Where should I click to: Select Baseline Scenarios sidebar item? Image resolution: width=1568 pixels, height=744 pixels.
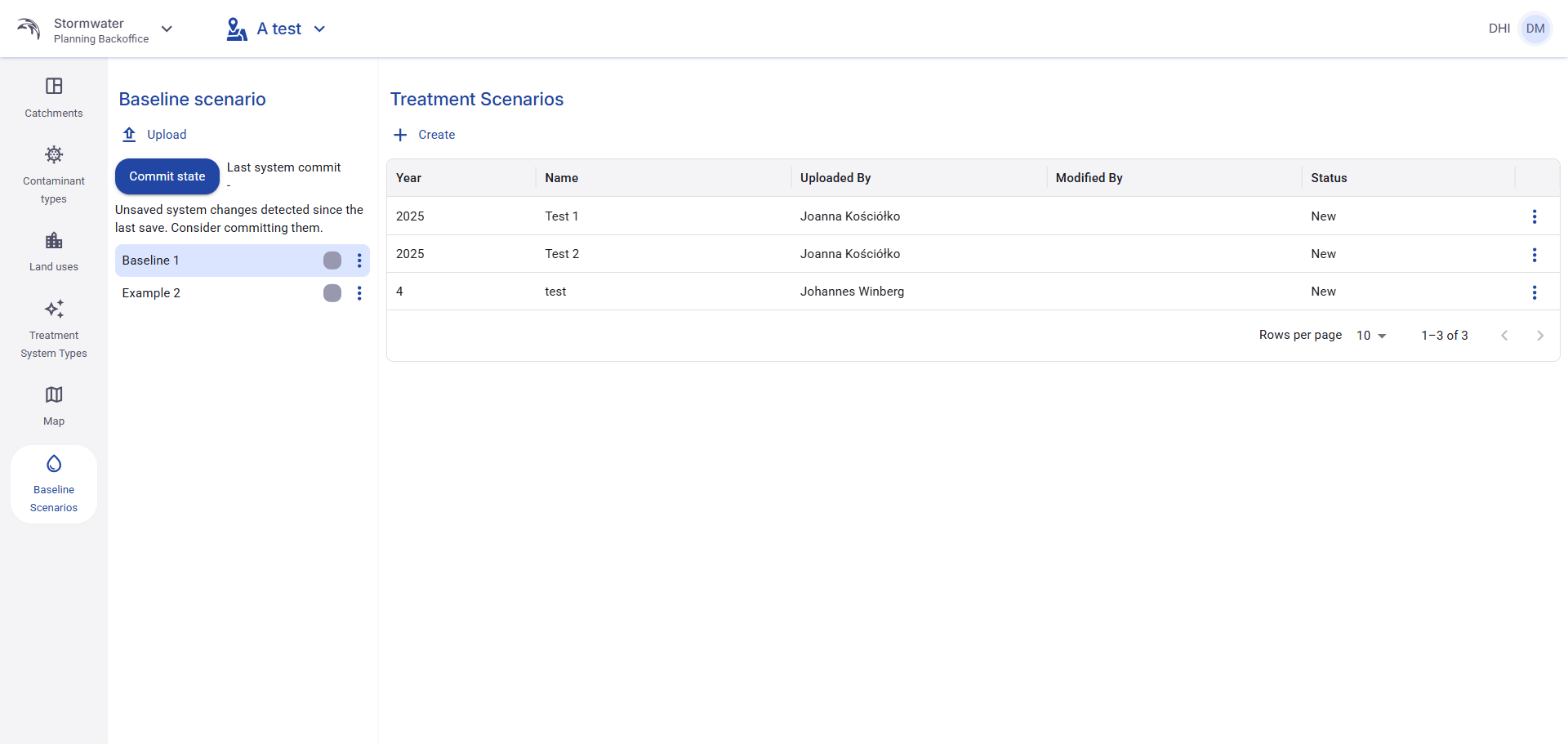(x=54, y=484)
